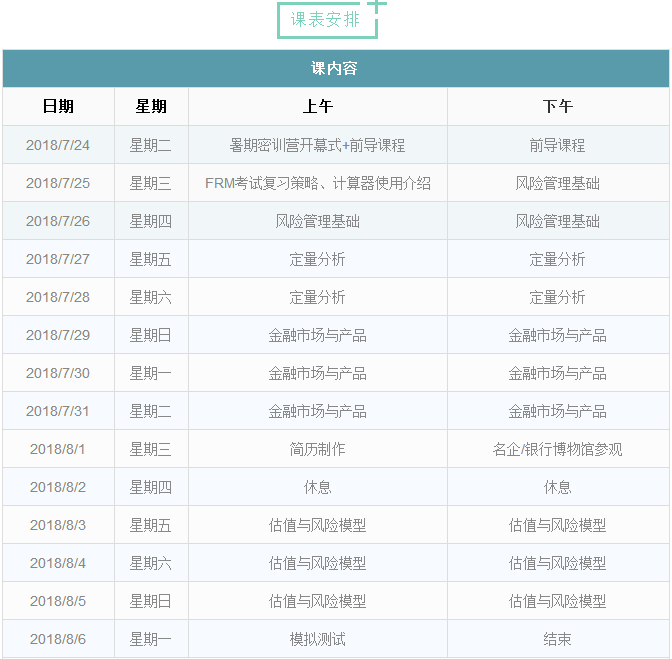The width and height of the screenshot is (672, 659).
Task: Select the 日期 column header
Action: pos(58,106)
